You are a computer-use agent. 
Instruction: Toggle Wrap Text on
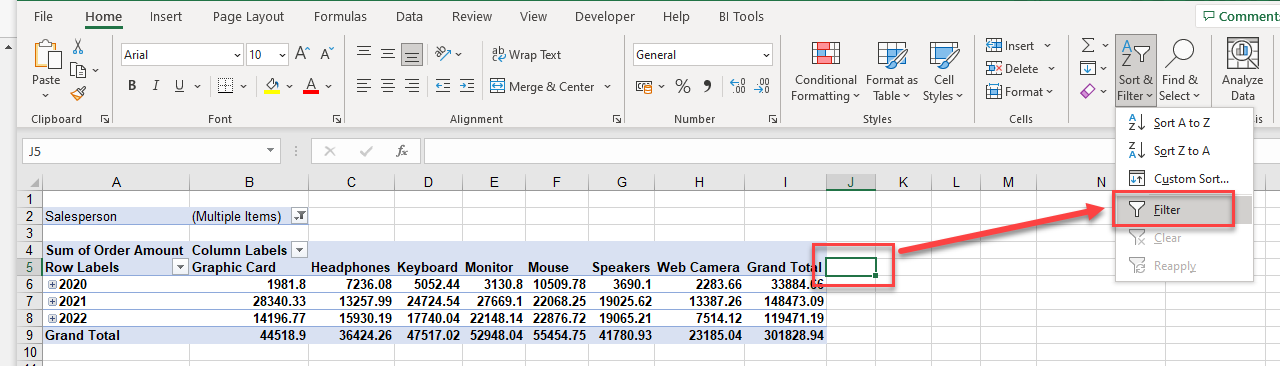pyautogui.click(x=526, y=55)
